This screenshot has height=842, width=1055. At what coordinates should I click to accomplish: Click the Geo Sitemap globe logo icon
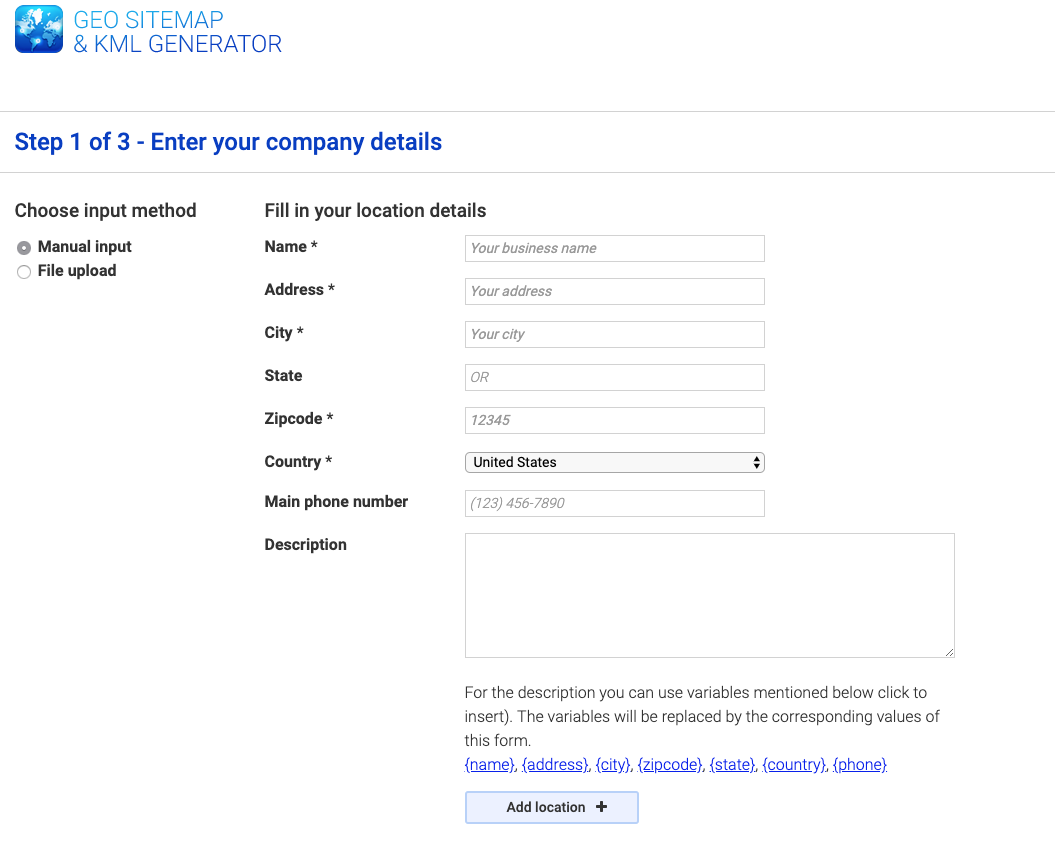point(39,29)
